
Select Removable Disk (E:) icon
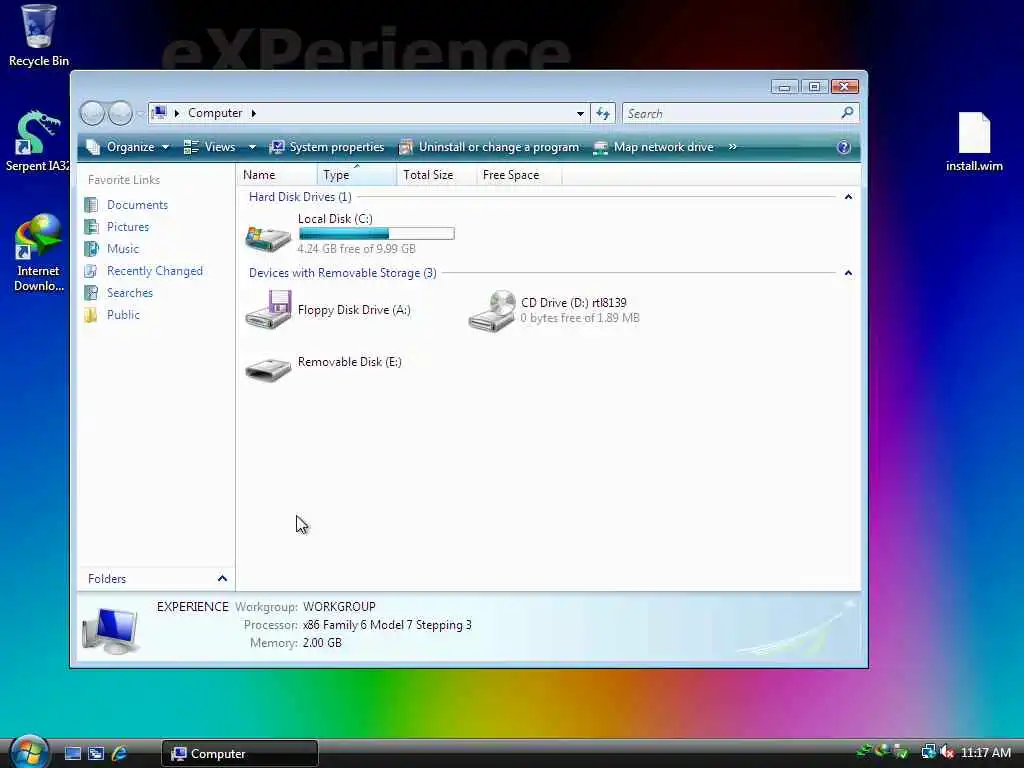point(268,368)
